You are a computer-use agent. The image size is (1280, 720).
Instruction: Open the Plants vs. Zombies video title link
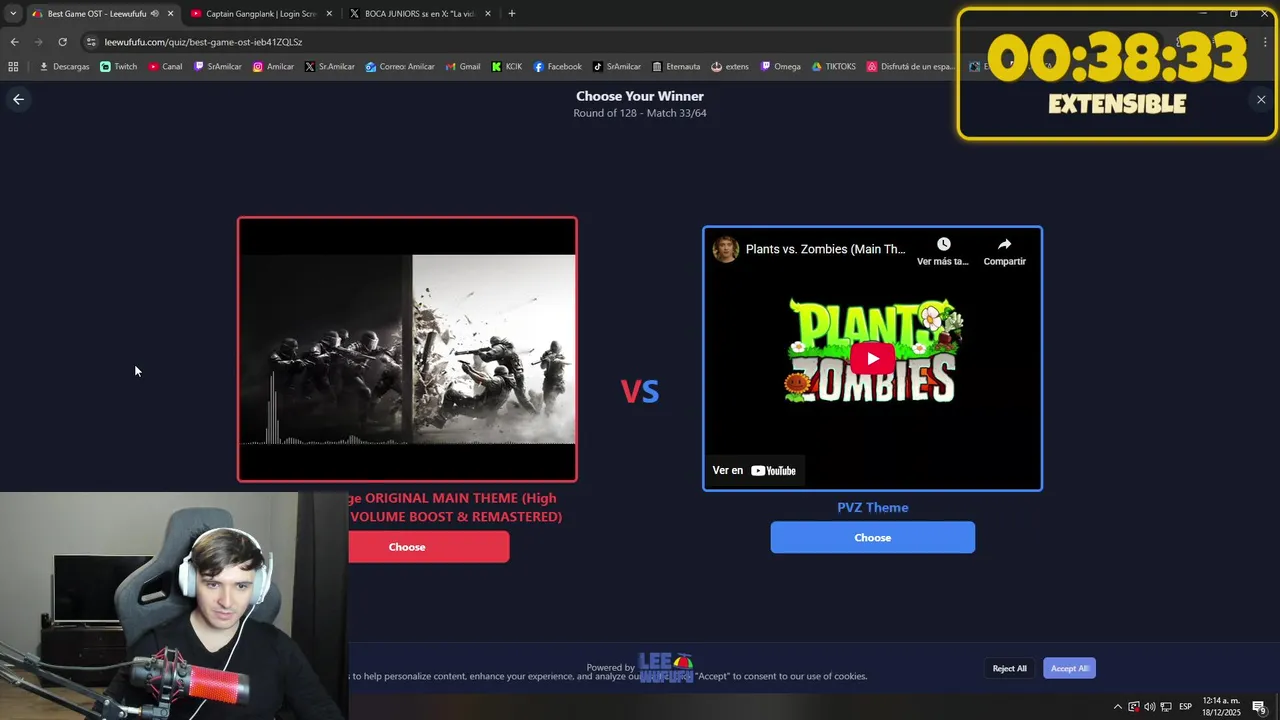pyautogui.click(x=826, y=249)
